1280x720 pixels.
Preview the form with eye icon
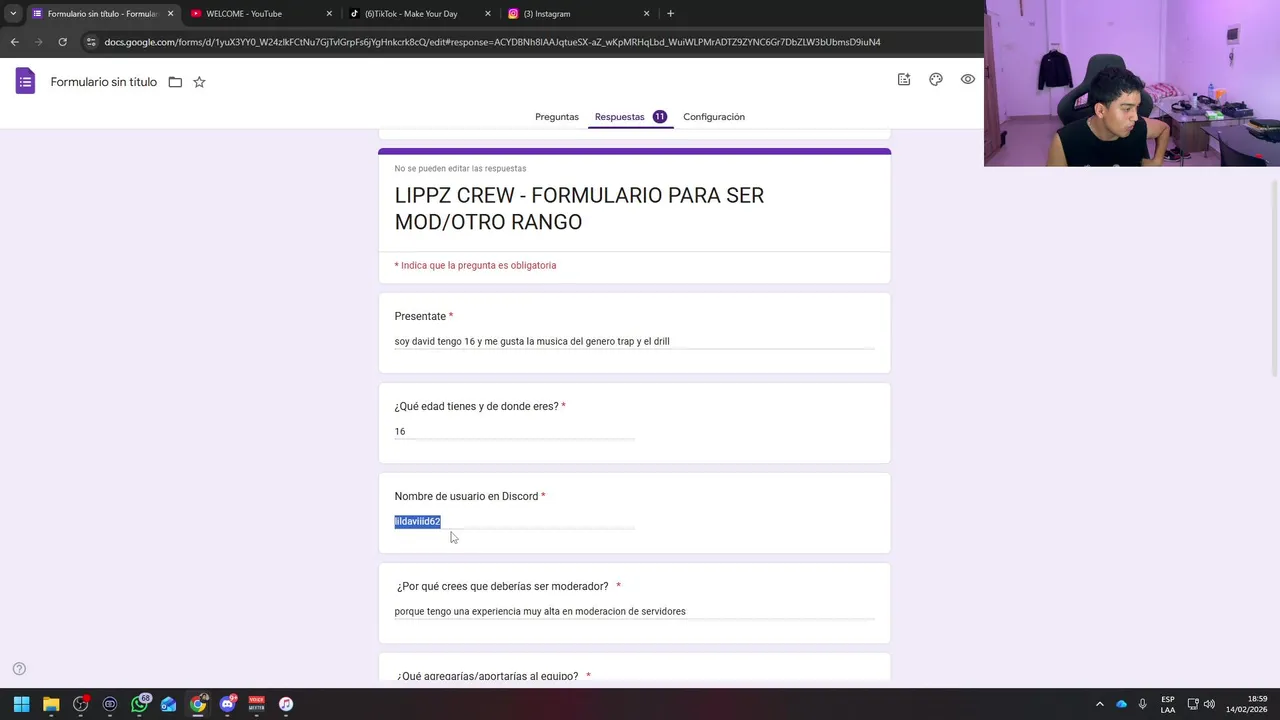coord(968,79)
